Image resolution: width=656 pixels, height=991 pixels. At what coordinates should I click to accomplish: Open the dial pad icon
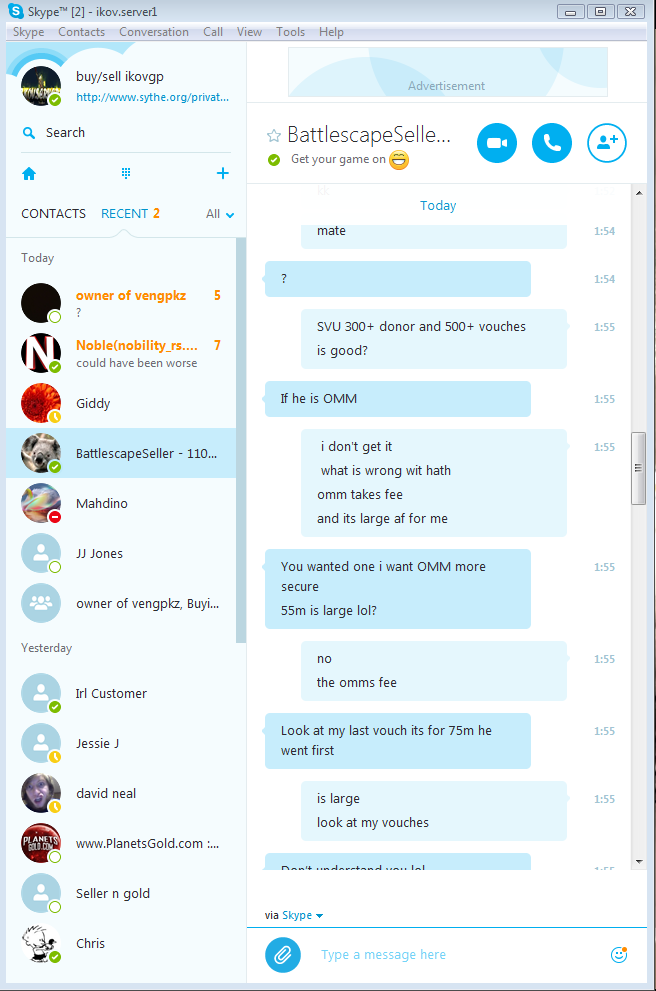[x=126, y=173]
